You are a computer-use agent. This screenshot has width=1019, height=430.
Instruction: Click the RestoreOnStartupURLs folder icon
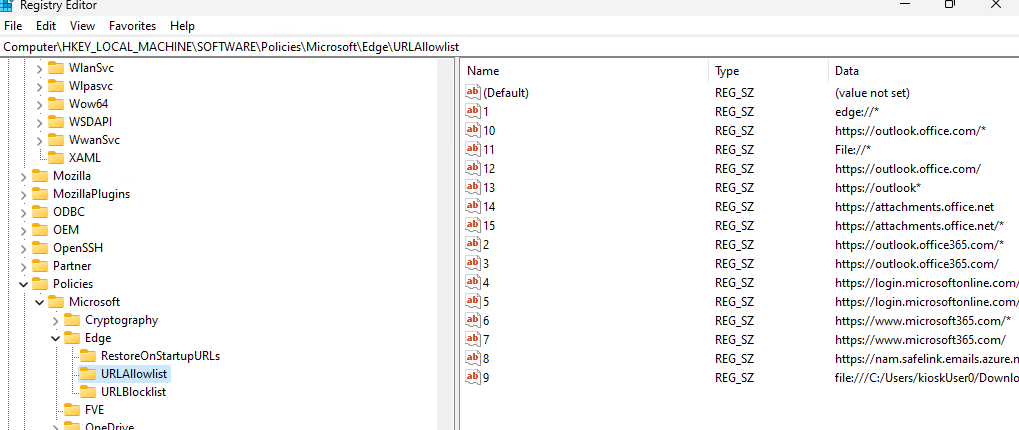(x=88, y=356)
